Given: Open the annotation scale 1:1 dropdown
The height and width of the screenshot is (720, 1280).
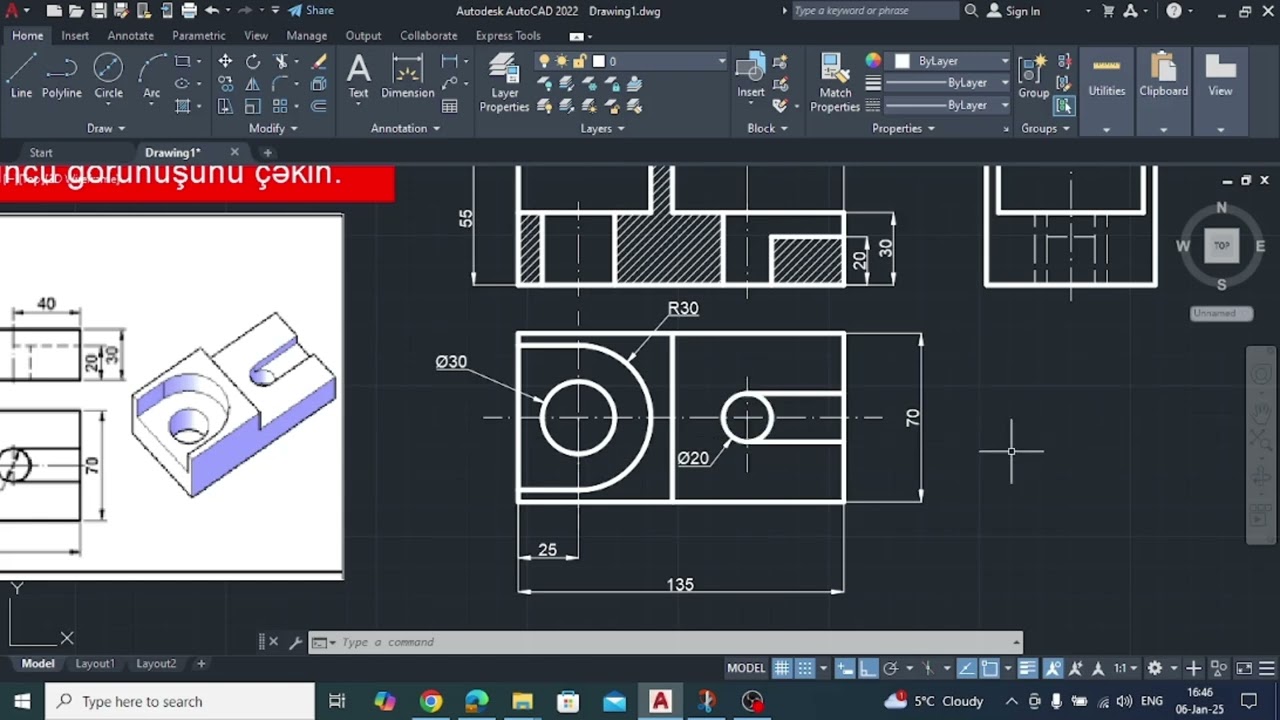Looking at the screenshot, I should (1125, 668).
